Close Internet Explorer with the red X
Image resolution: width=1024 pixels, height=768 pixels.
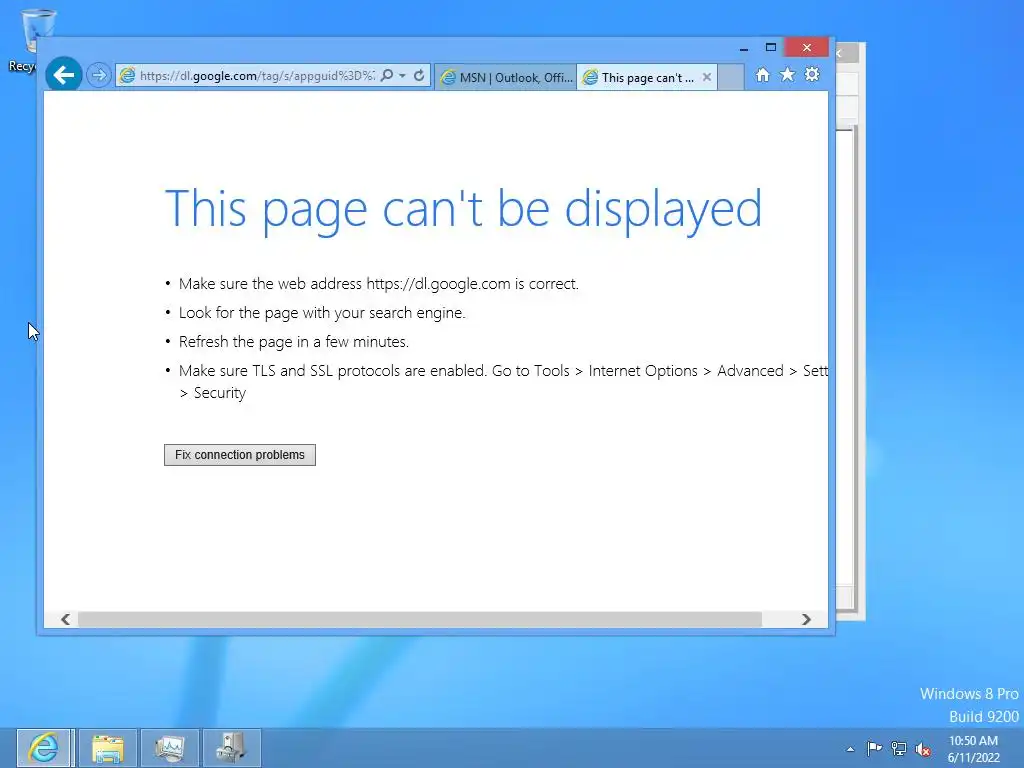(x=807, y=48)
